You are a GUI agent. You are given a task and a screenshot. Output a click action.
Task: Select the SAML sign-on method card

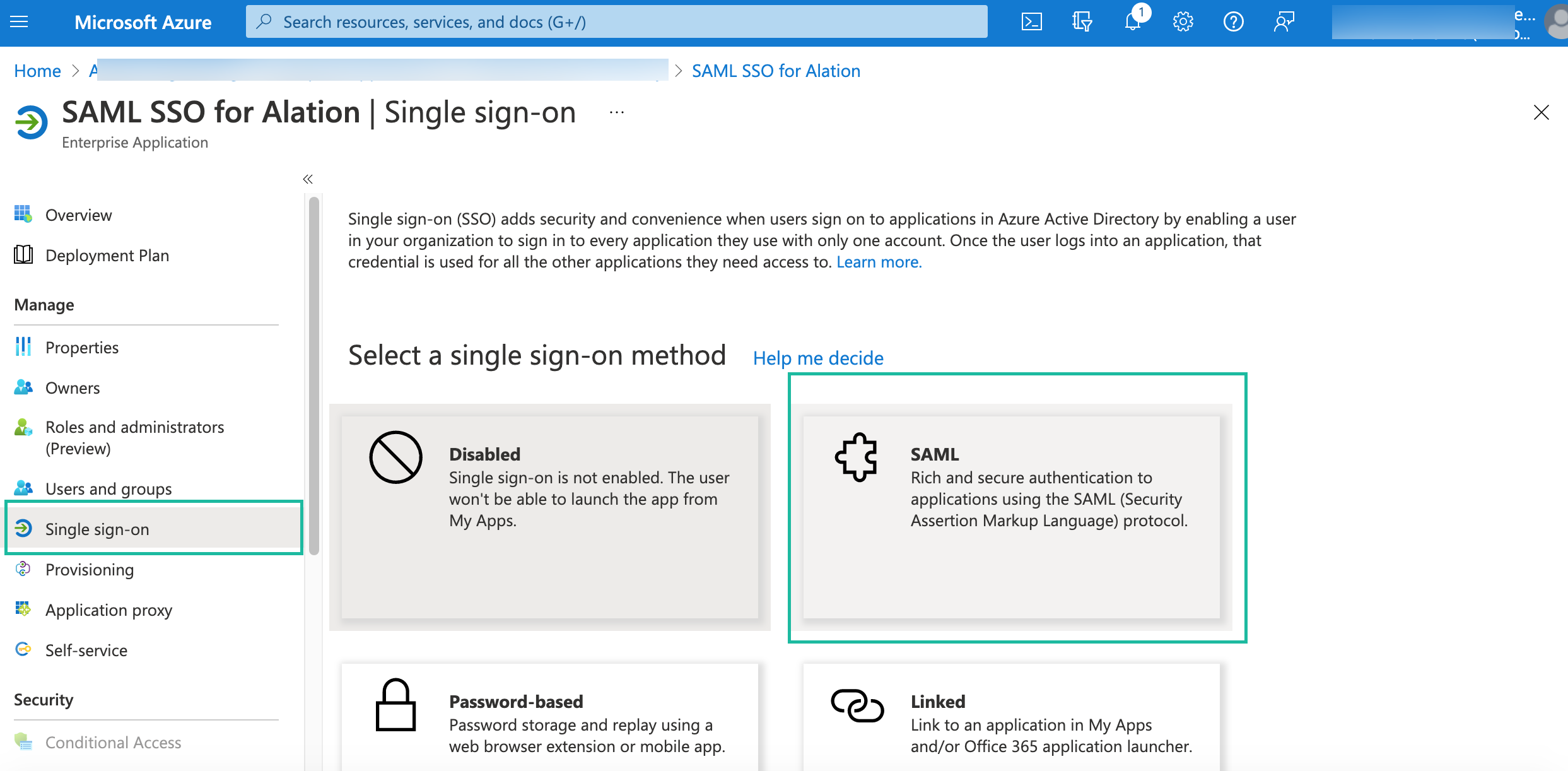(1011, 517)
